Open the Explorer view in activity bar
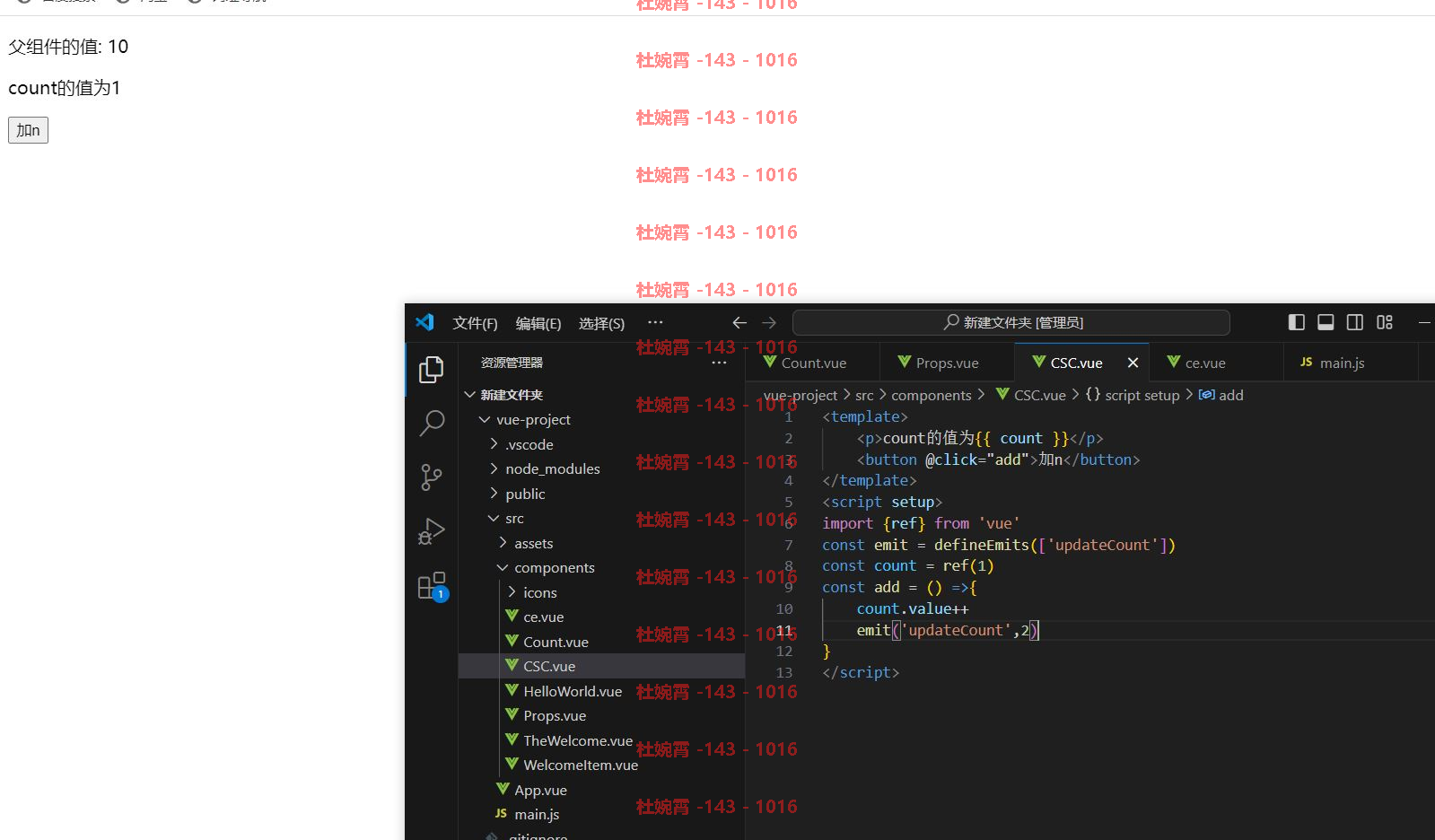Image resolution: width=1435 pixels, height=840 pixels. pyautogui.click(x=432, y=369)
